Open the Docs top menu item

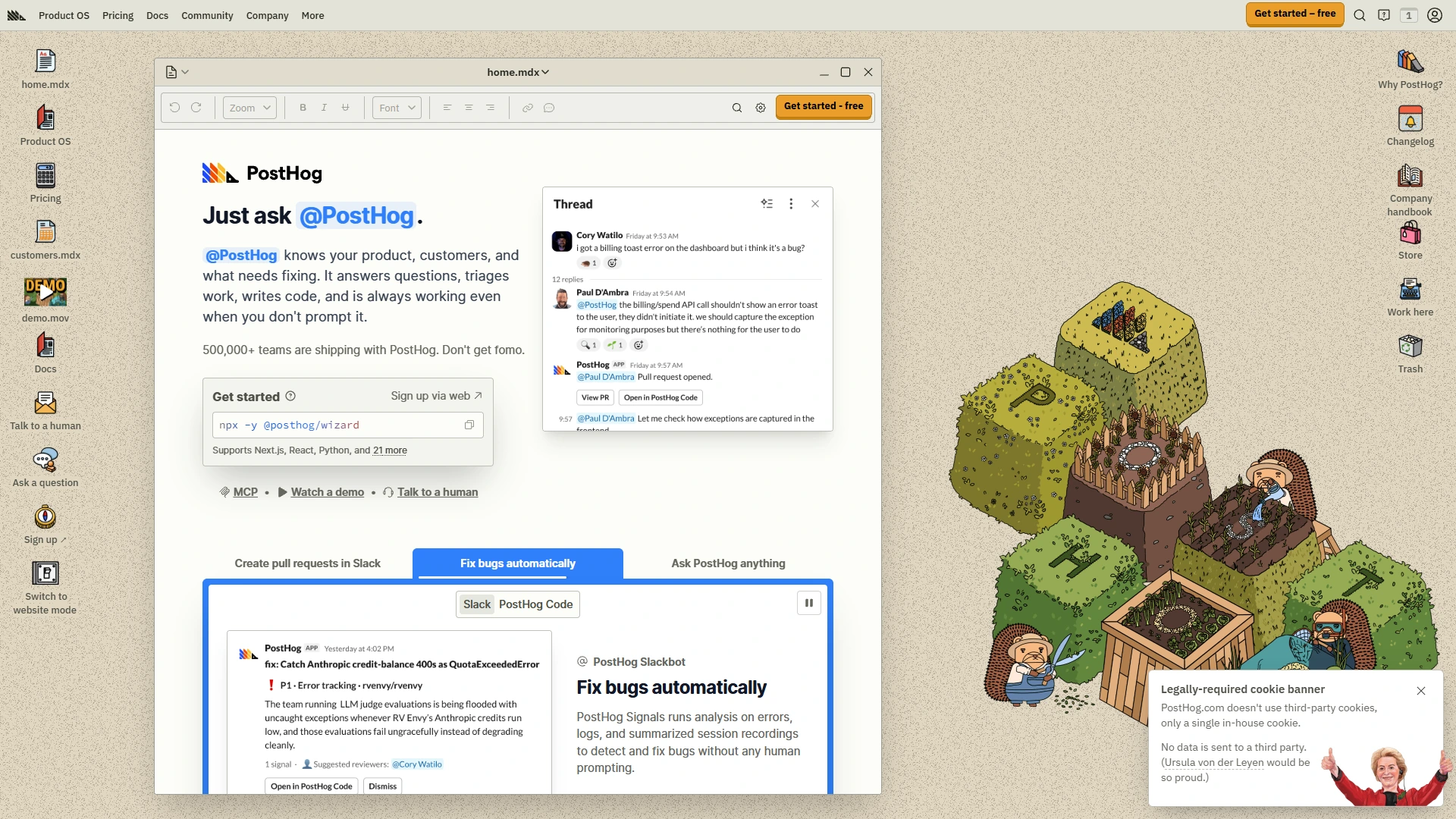coord(157,15)
